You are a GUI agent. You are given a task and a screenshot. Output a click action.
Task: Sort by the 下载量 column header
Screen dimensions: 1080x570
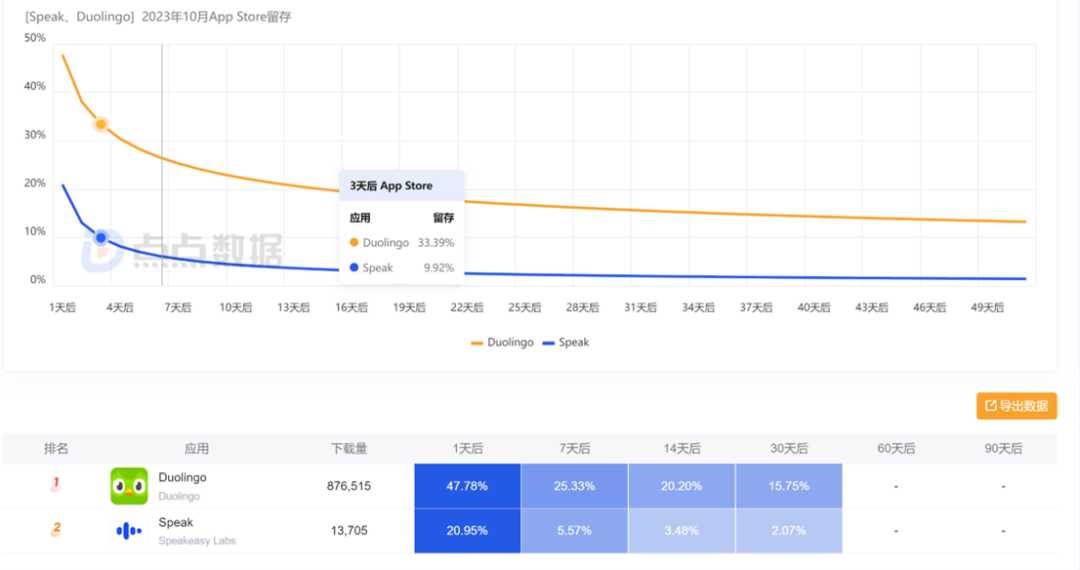(x=349, y=449)
